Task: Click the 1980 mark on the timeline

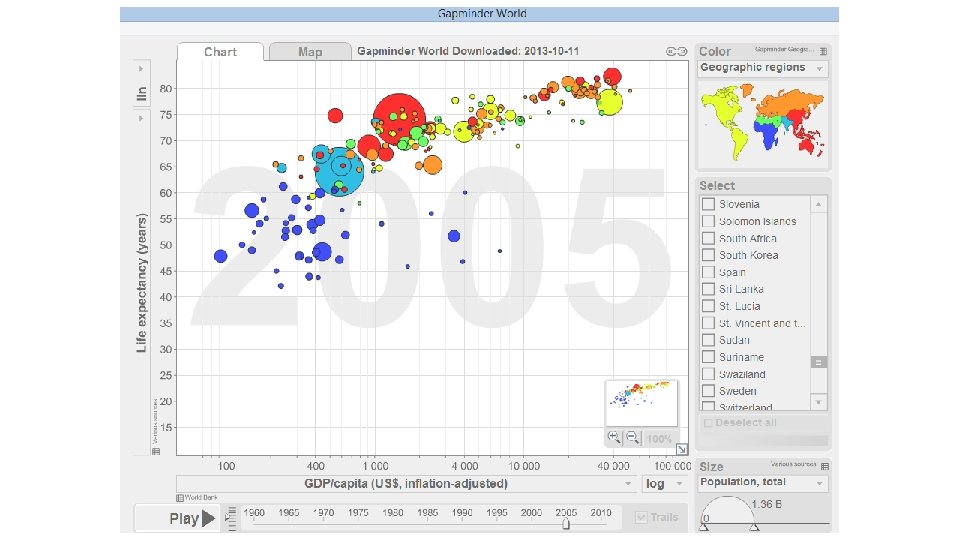Action: click(392, 512)
